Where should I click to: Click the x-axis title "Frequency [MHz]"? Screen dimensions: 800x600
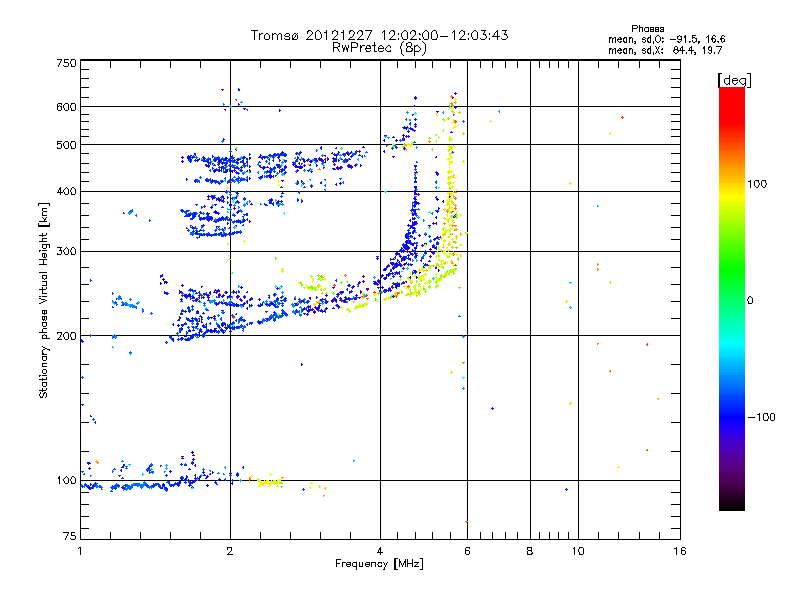click(379, 564)
